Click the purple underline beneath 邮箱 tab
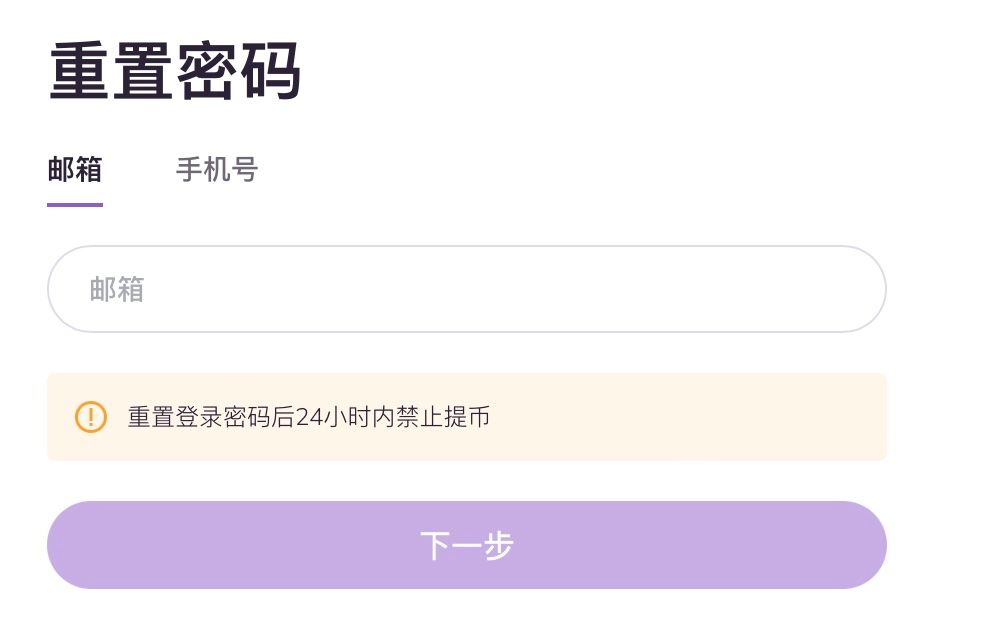 [75, 204]
